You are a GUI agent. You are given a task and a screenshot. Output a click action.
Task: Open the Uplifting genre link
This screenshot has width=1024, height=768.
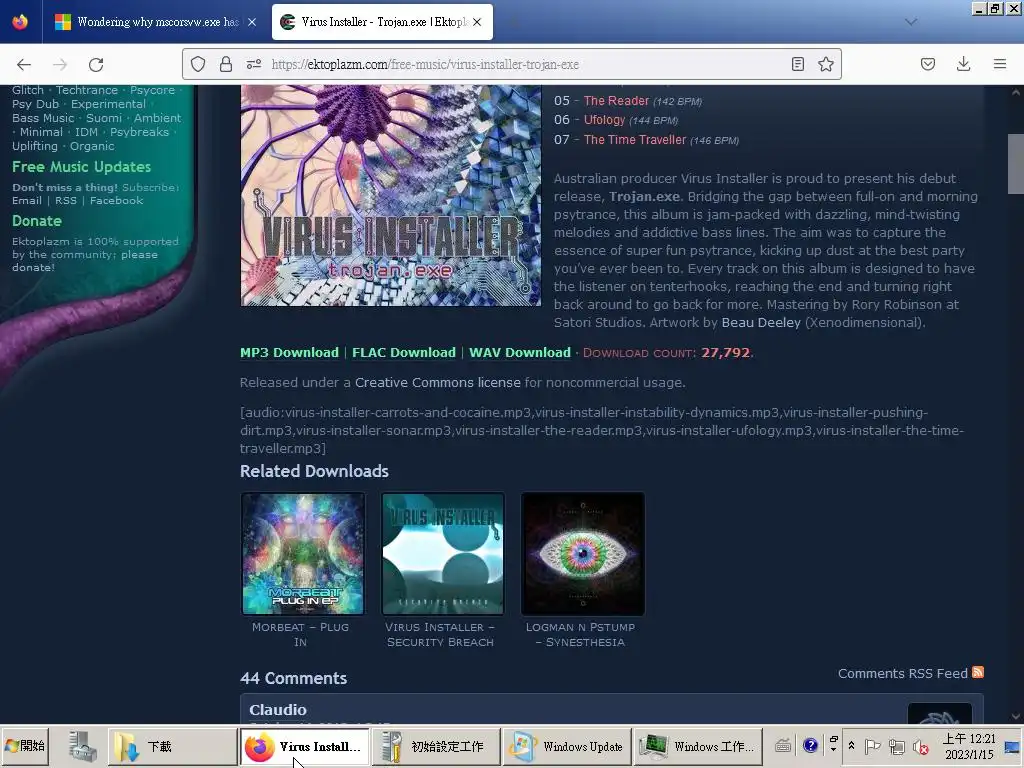[35, 146]
